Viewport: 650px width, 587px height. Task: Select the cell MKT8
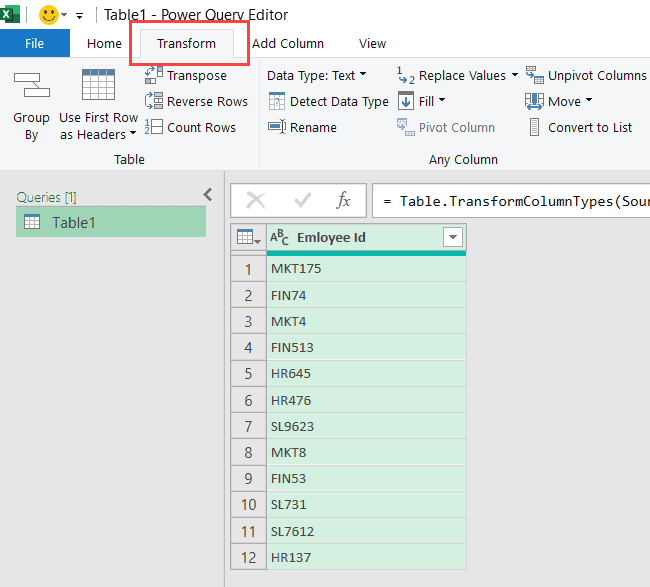(x=366, y=452)
